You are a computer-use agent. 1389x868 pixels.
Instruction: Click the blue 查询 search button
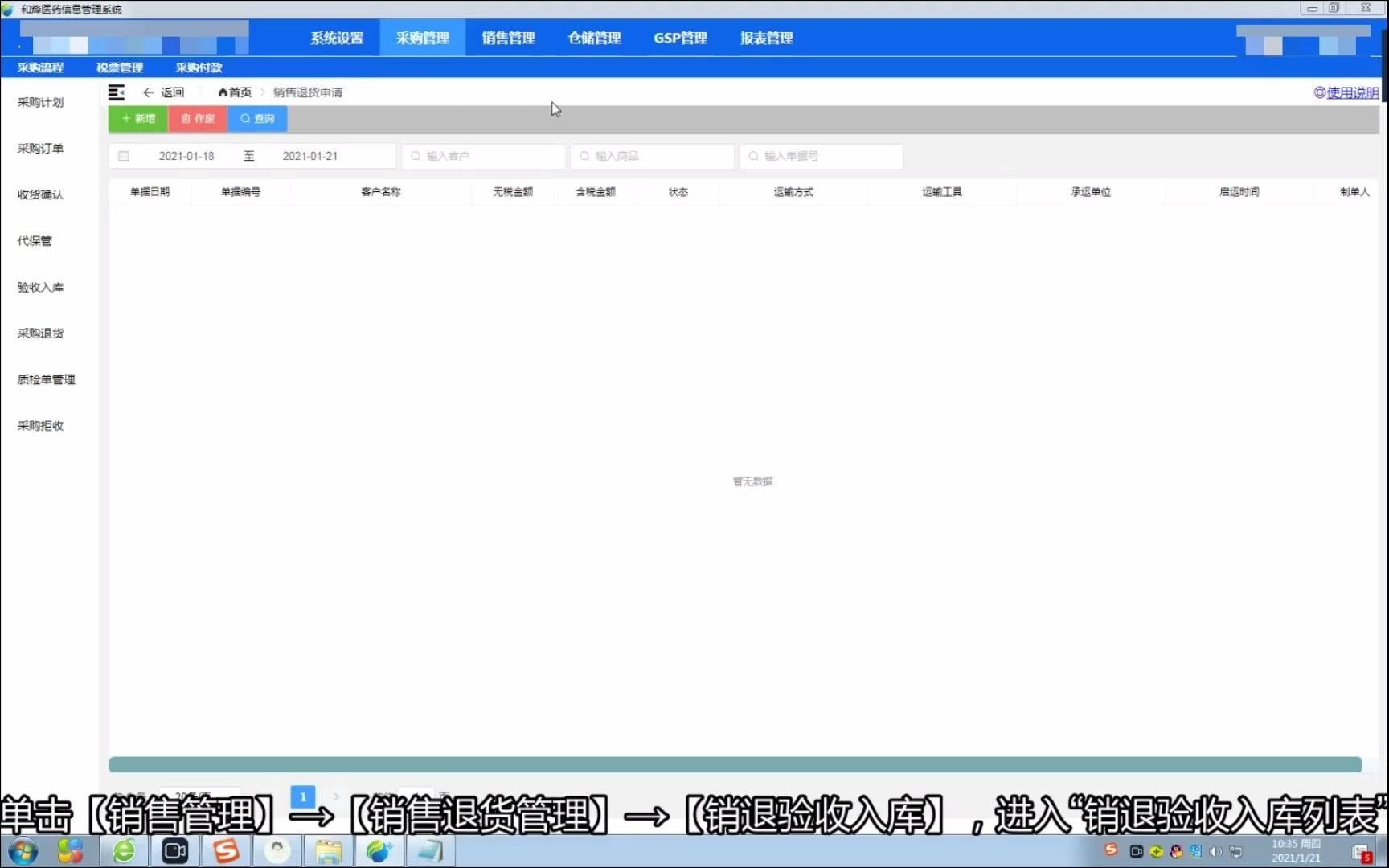(x=257, y=119)
